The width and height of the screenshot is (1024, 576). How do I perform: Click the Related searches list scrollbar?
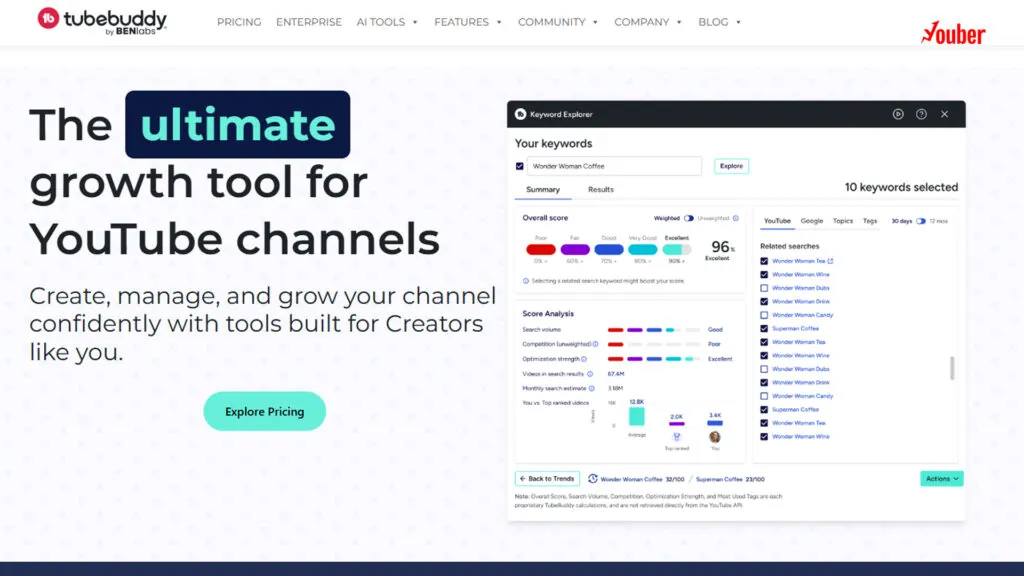(x=952, y=368)
